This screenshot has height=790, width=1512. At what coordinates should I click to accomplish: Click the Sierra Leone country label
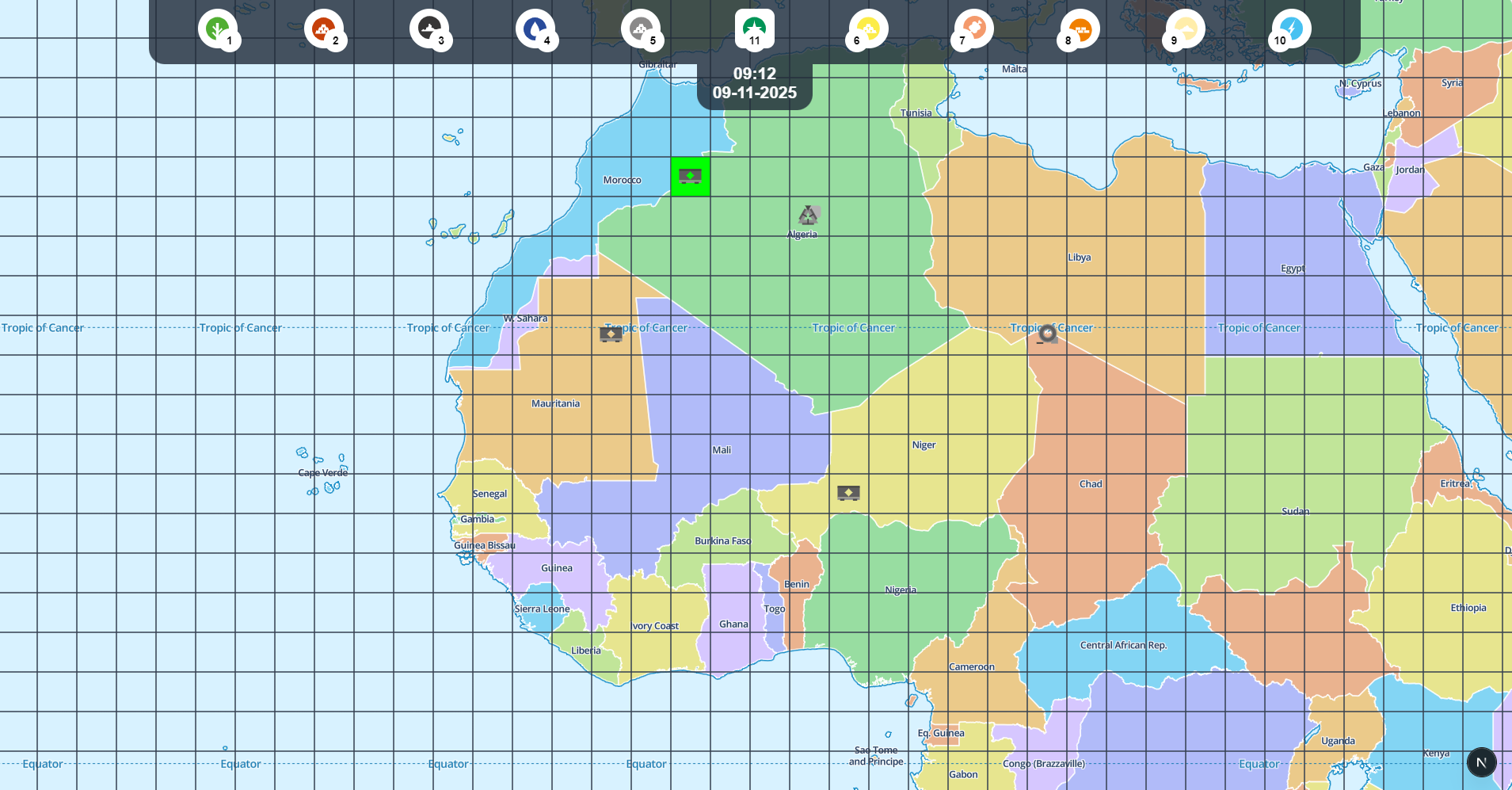[x=543, y=609]
